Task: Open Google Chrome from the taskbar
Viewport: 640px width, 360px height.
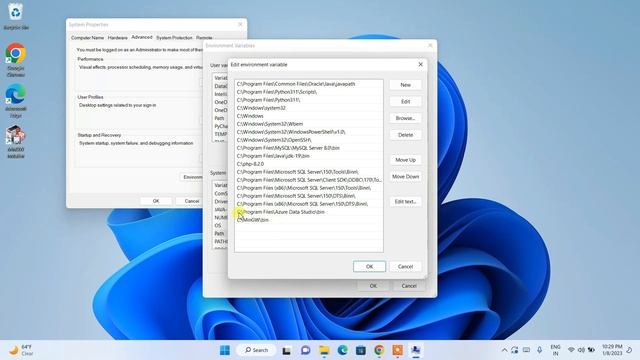Action: (379, 350)
